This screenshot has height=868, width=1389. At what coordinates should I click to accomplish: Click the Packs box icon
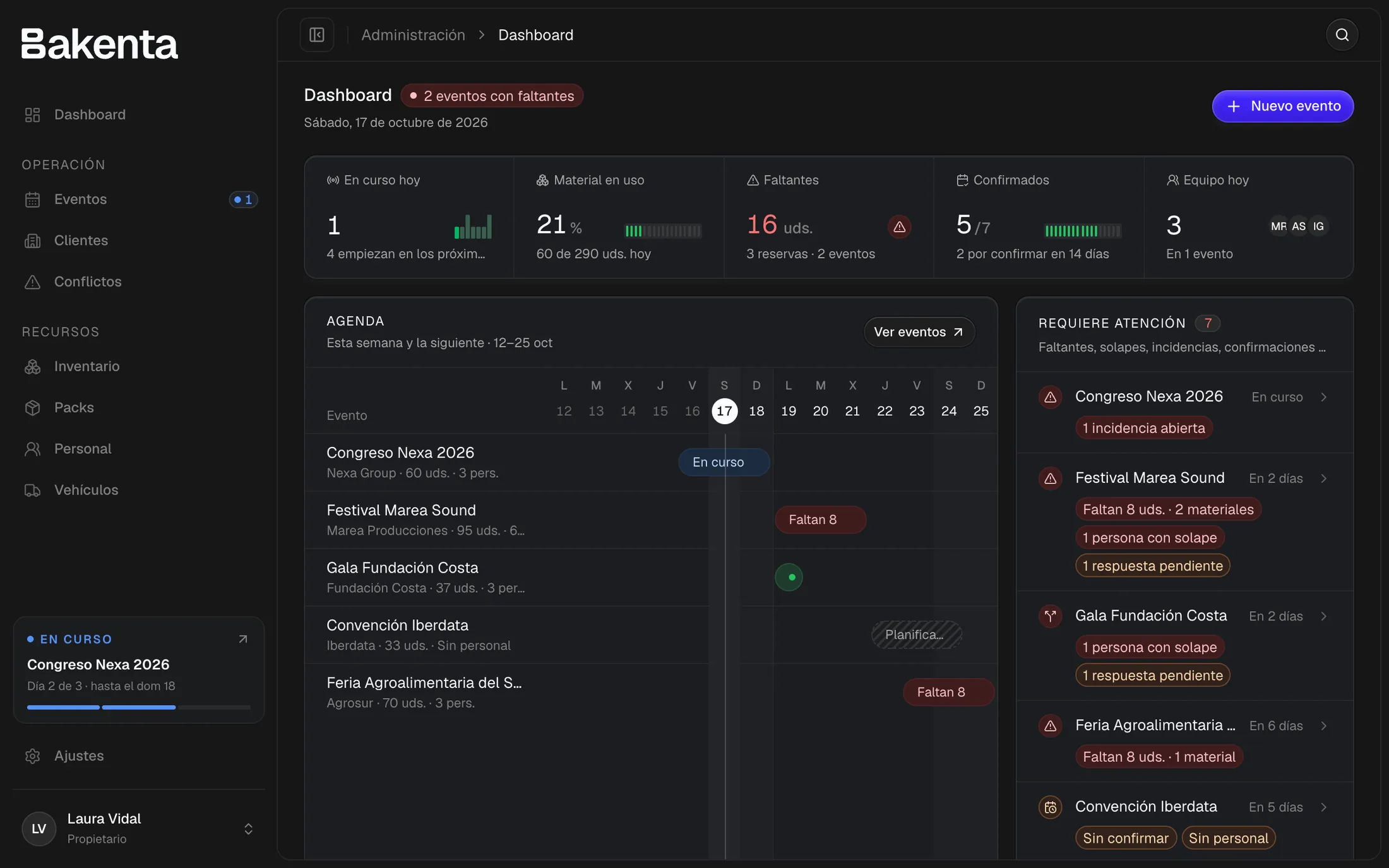pyautogui.click(x=32, y=408)
